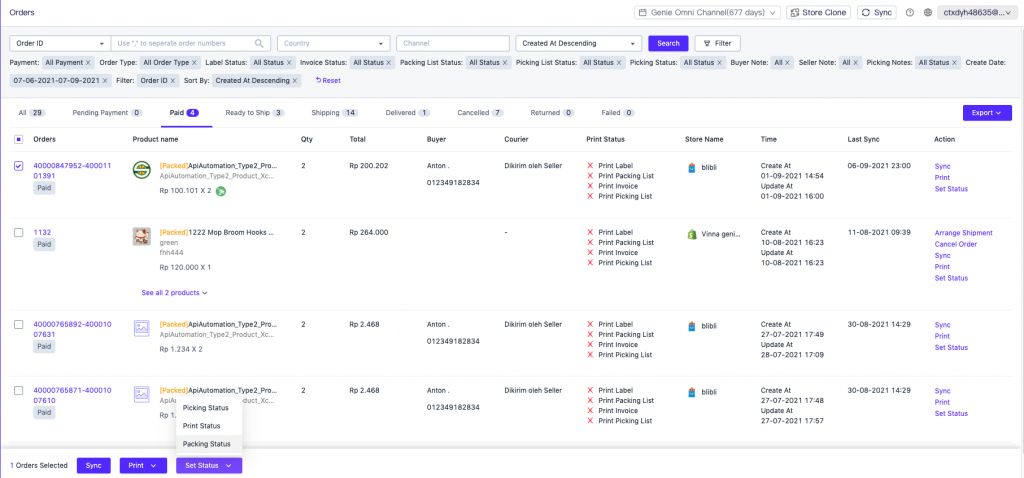Toggle the select-all orders header checkbox
This screenshot has width=1024, height=478.
click(x=19, y=139)
